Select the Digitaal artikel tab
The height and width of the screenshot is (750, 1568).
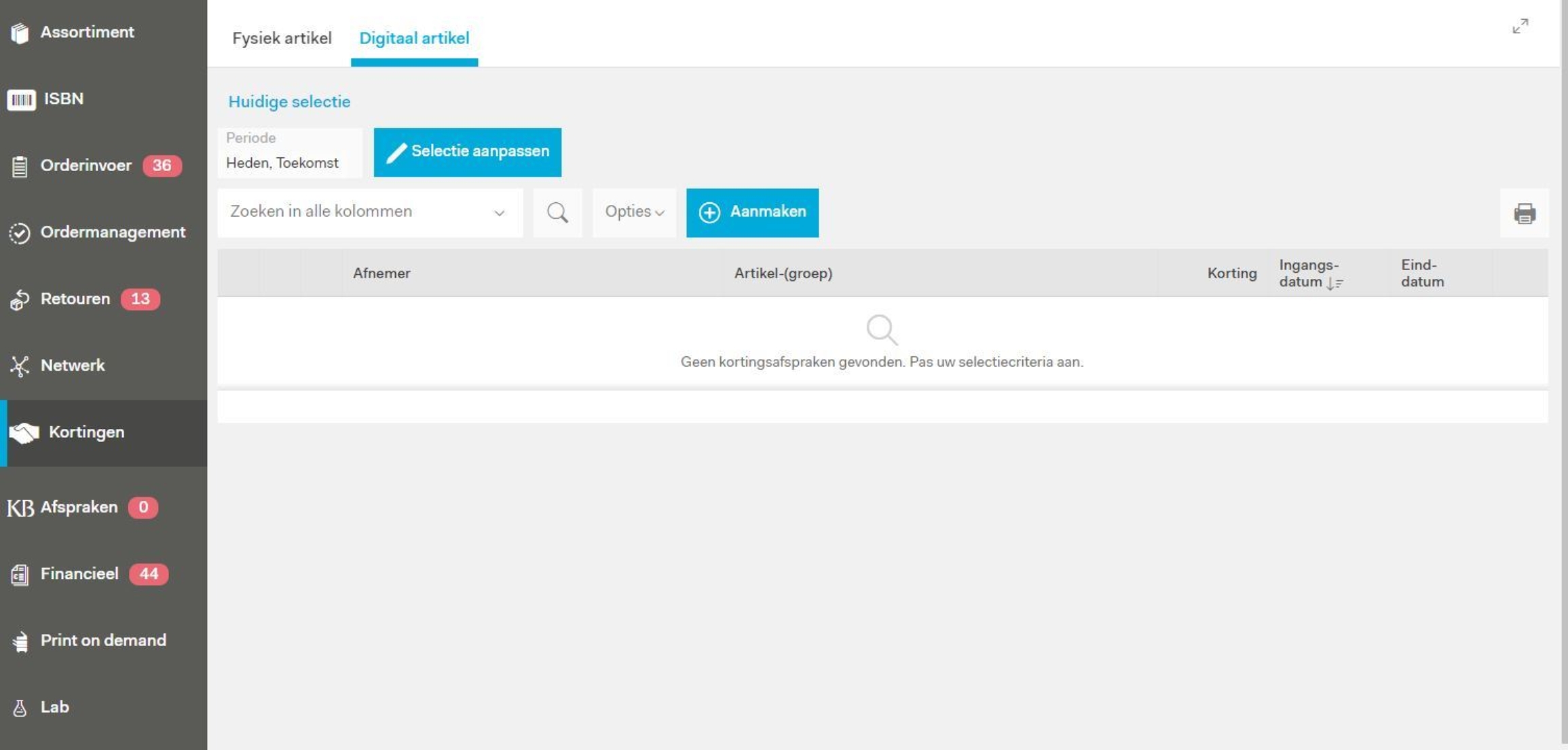point(414,38)
